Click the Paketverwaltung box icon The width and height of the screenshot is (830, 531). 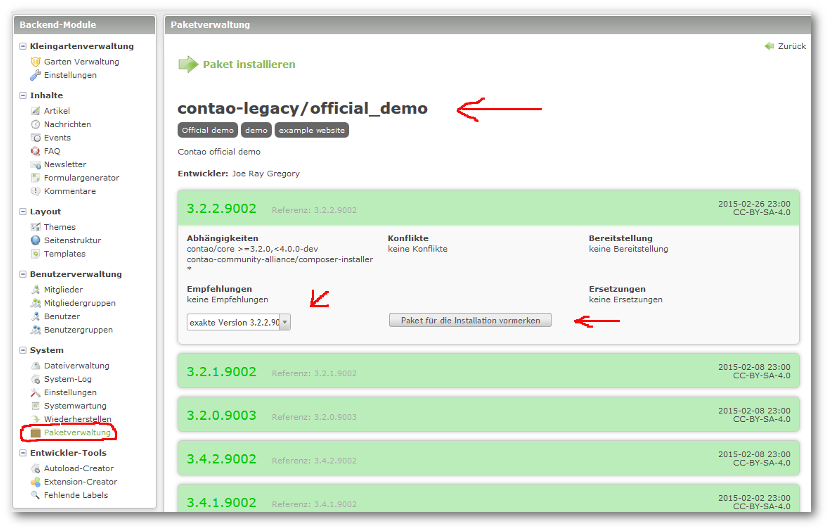(35, 433)
